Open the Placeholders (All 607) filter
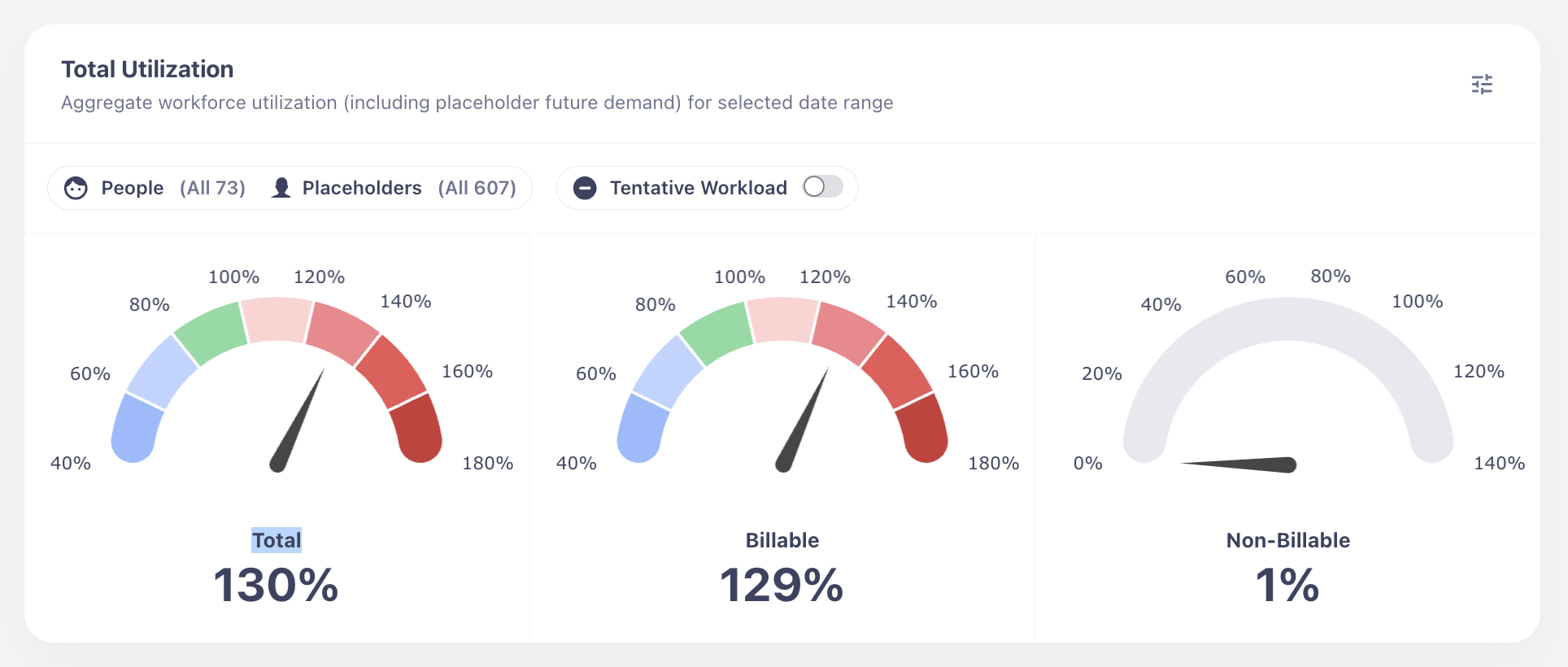The height and width of the screenshot is (667, 1568). pos(408,188)
